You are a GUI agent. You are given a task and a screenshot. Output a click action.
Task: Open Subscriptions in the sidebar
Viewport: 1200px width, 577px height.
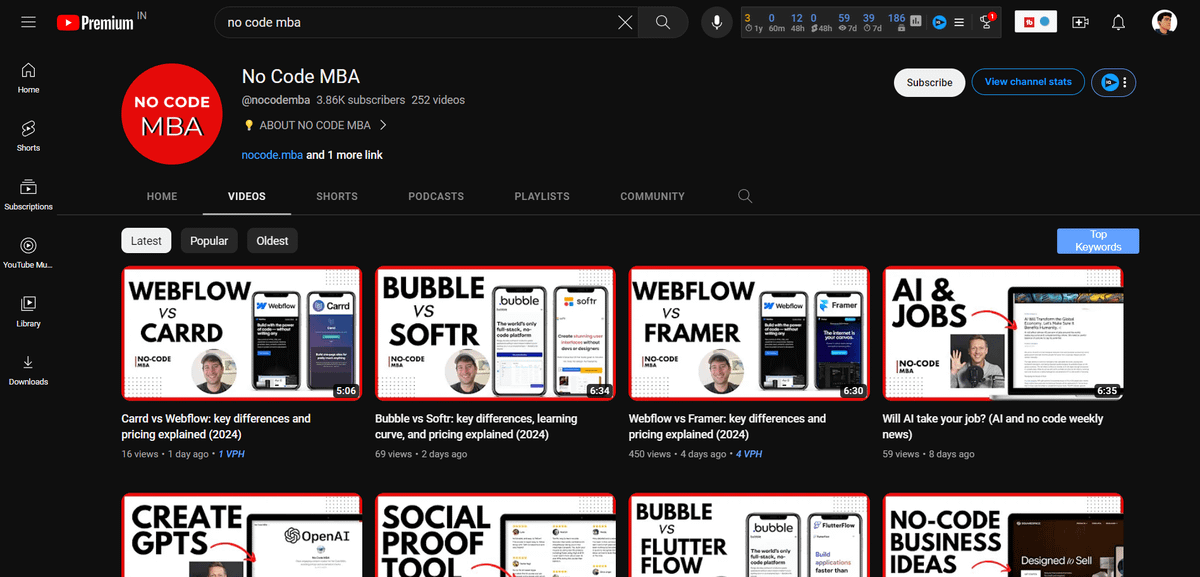pyautogui.click(x=28, y=195)
